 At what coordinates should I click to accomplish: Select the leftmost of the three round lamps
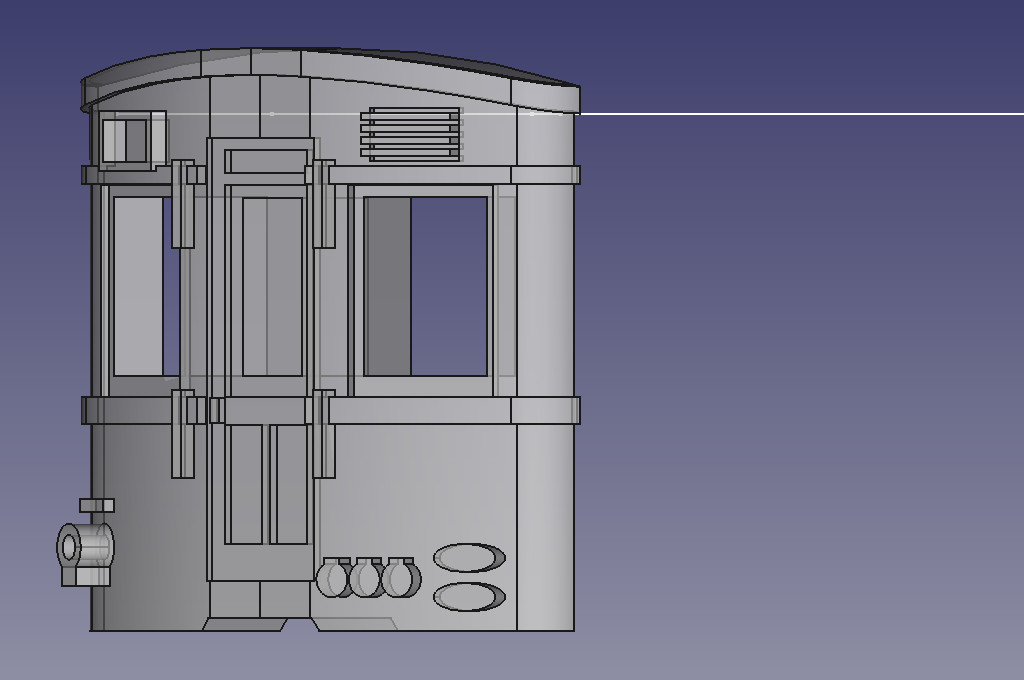(x=334, y=577)
